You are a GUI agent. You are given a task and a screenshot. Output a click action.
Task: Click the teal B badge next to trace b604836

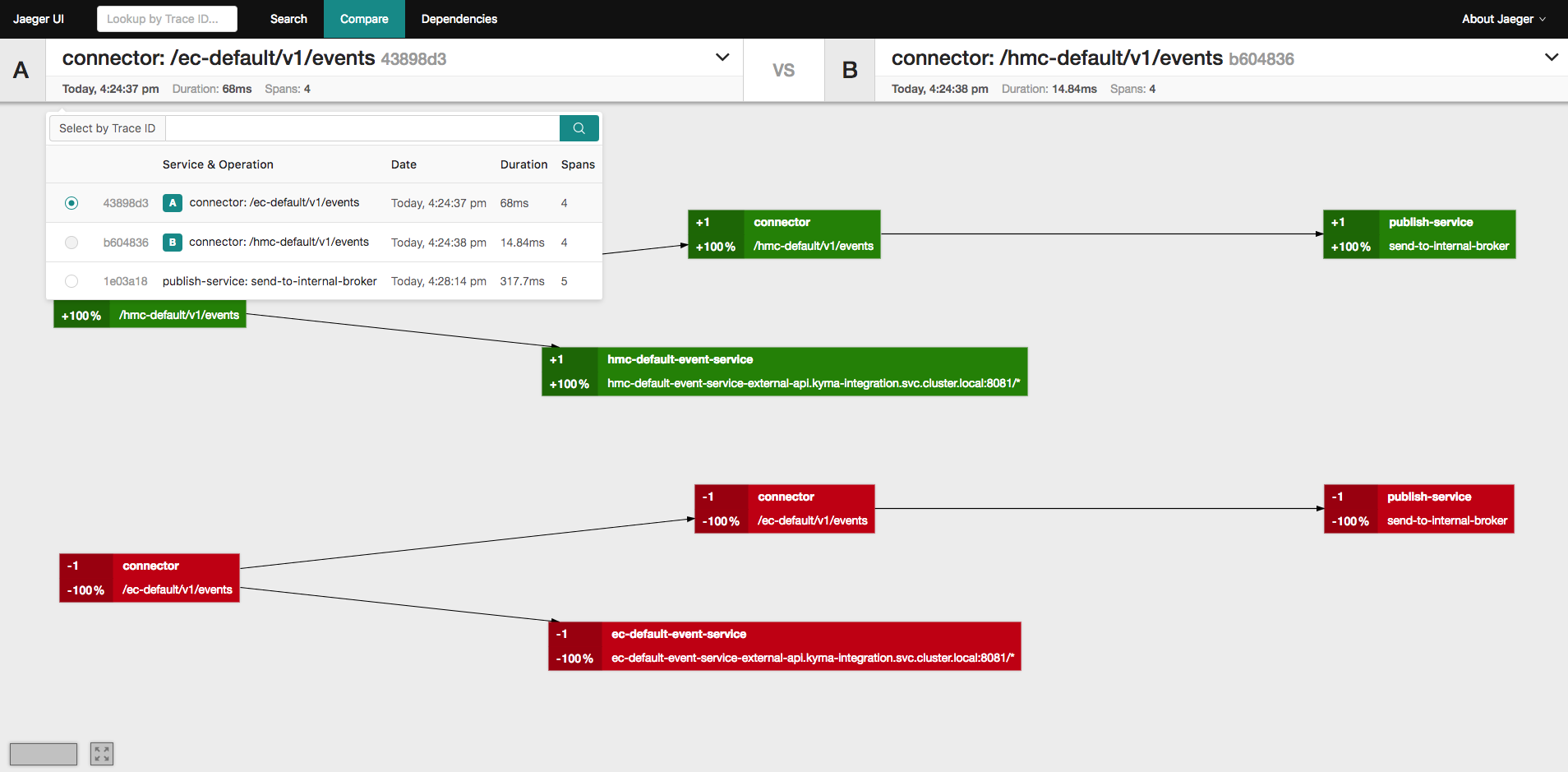[172, 242]
